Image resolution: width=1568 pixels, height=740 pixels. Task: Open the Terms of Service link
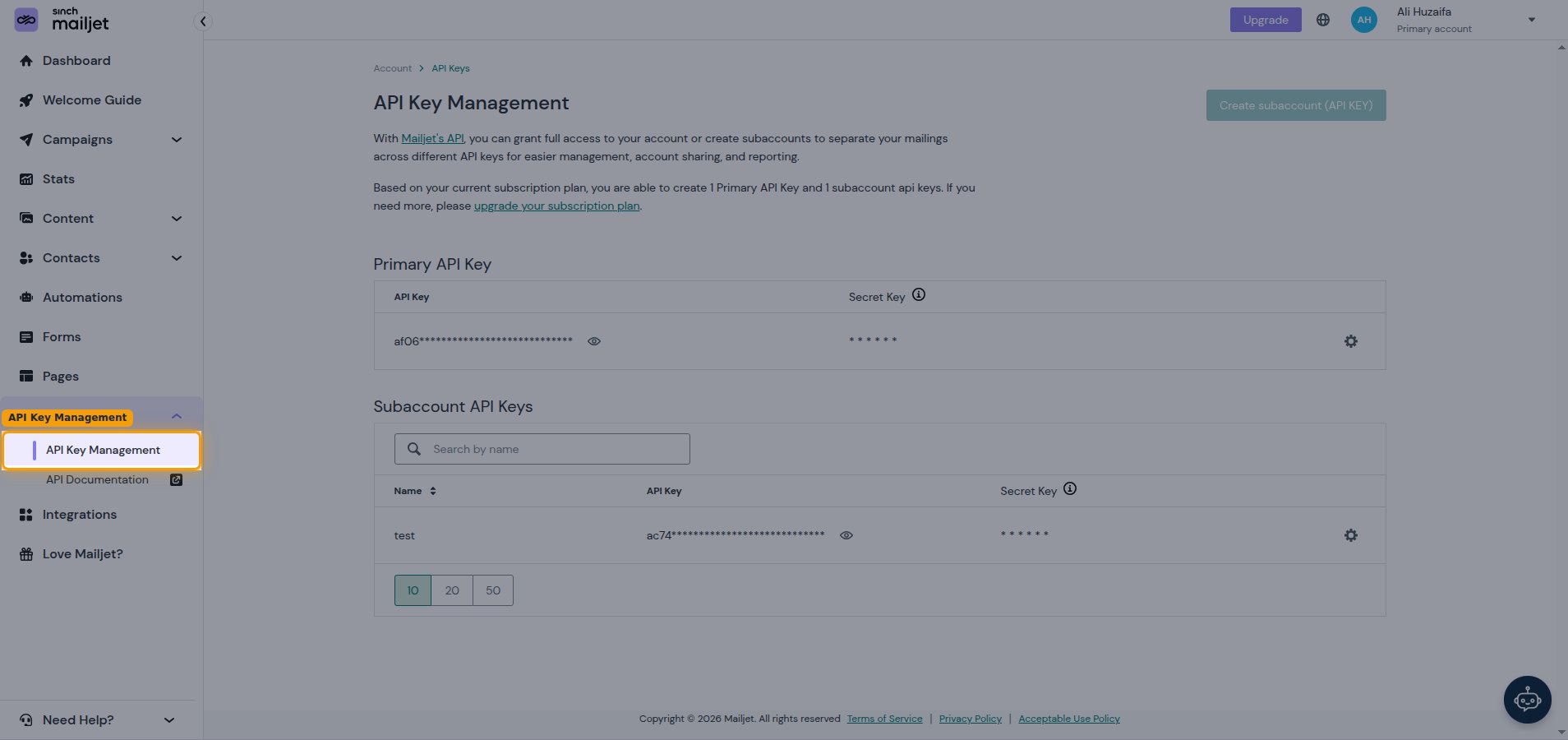[x=884, y=719]
